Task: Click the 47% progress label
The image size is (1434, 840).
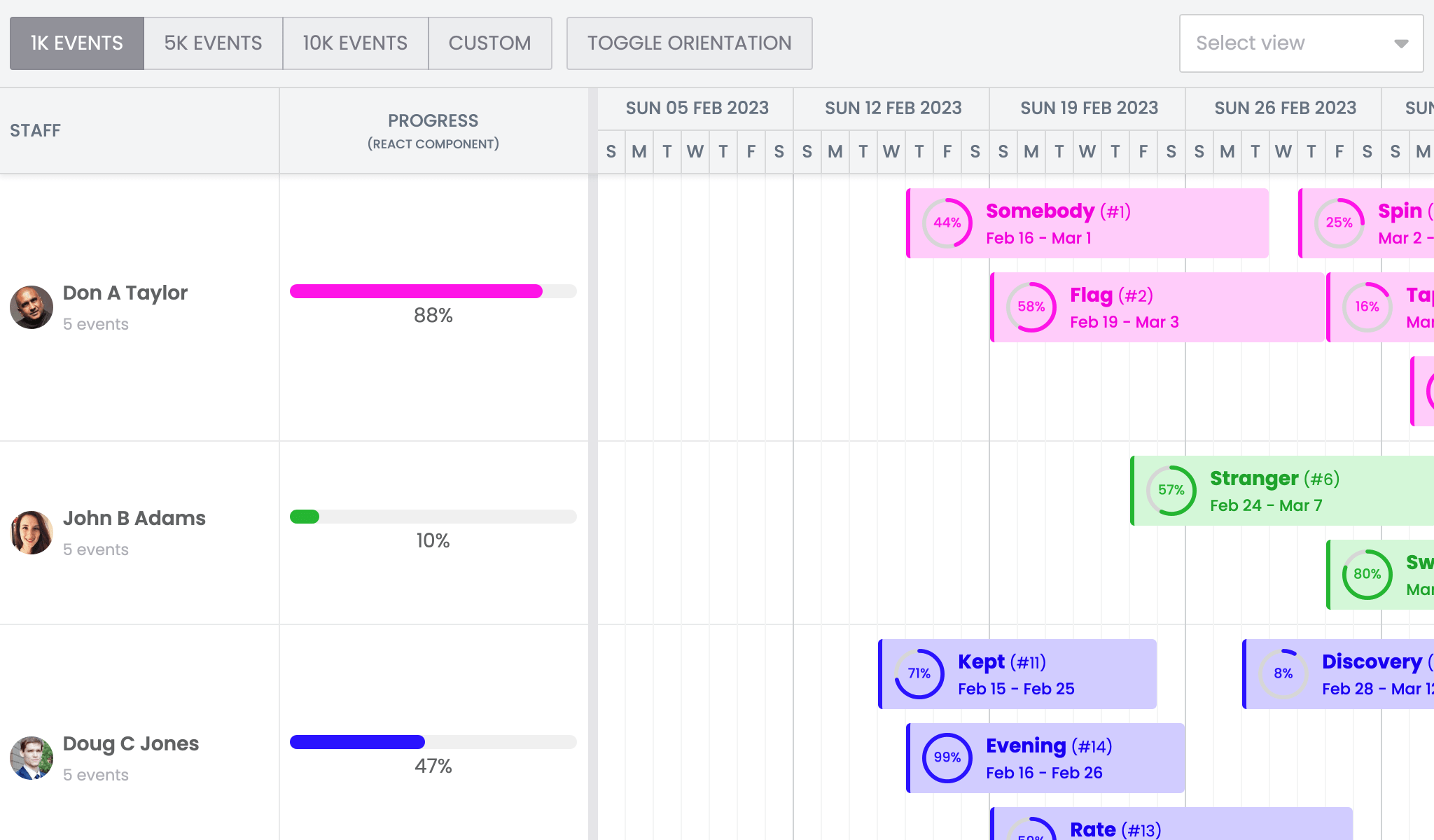Action: click(433, 766)
